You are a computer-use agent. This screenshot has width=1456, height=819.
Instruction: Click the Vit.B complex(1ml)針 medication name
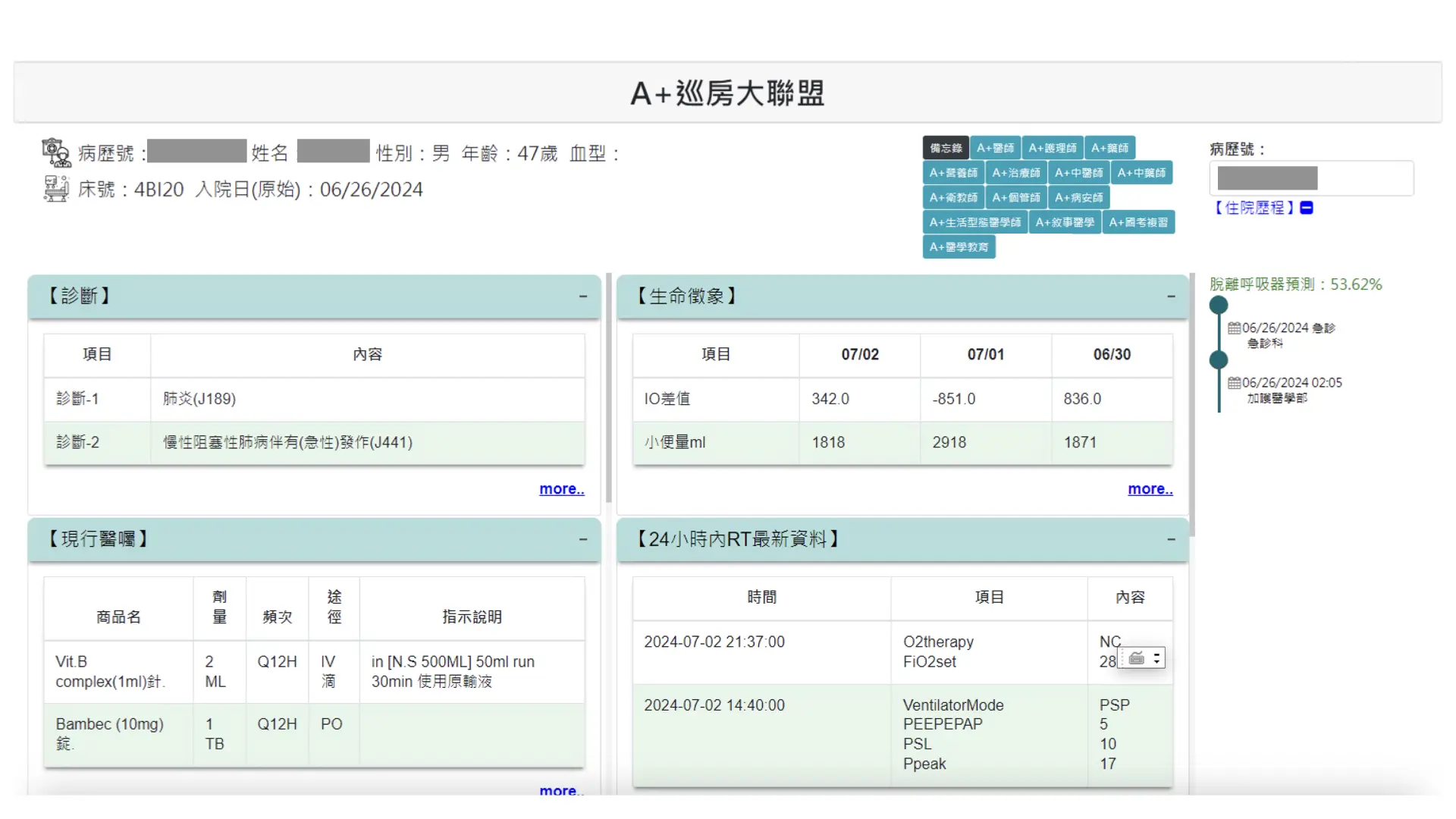coord(111,672)
